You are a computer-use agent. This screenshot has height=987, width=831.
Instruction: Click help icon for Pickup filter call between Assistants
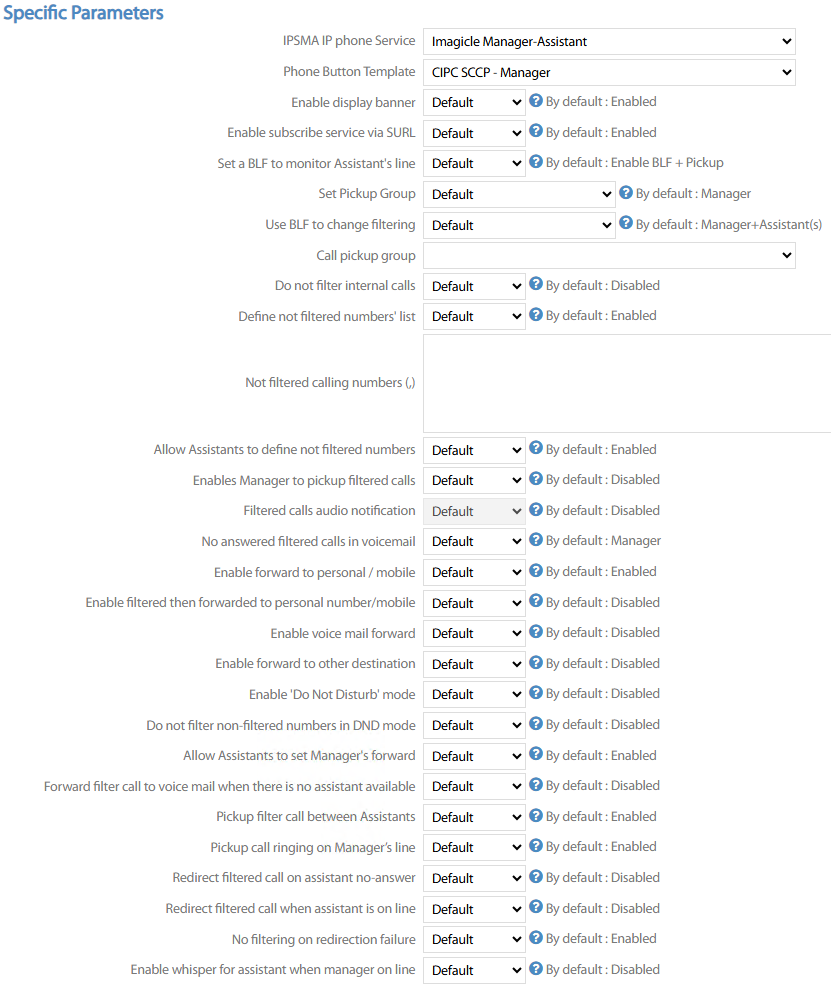[535, 816]
